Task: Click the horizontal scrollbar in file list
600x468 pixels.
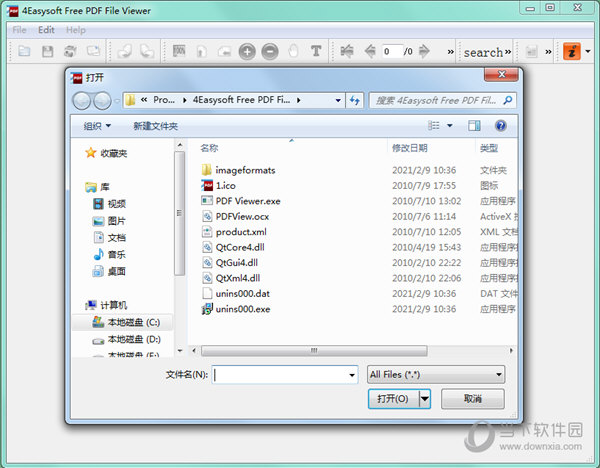Action: tap(314, 351)
